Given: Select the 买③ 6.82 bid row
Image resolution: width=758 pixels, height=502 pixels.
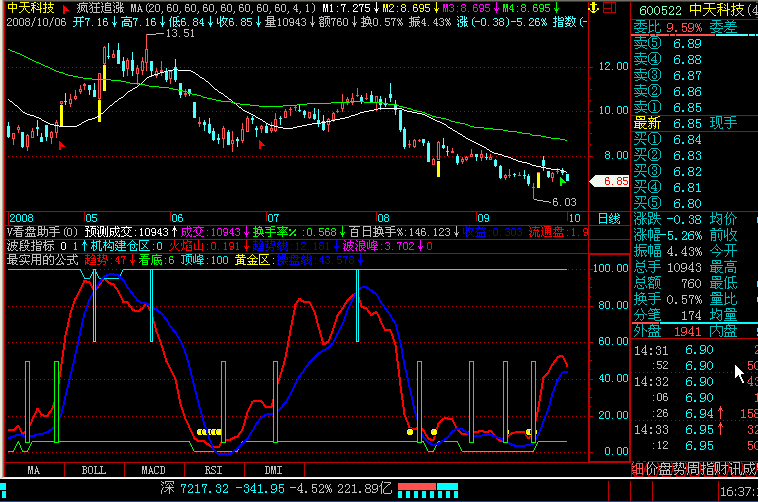Looking at the screenshot, I should pyautogui.click(x=695, y=171).
